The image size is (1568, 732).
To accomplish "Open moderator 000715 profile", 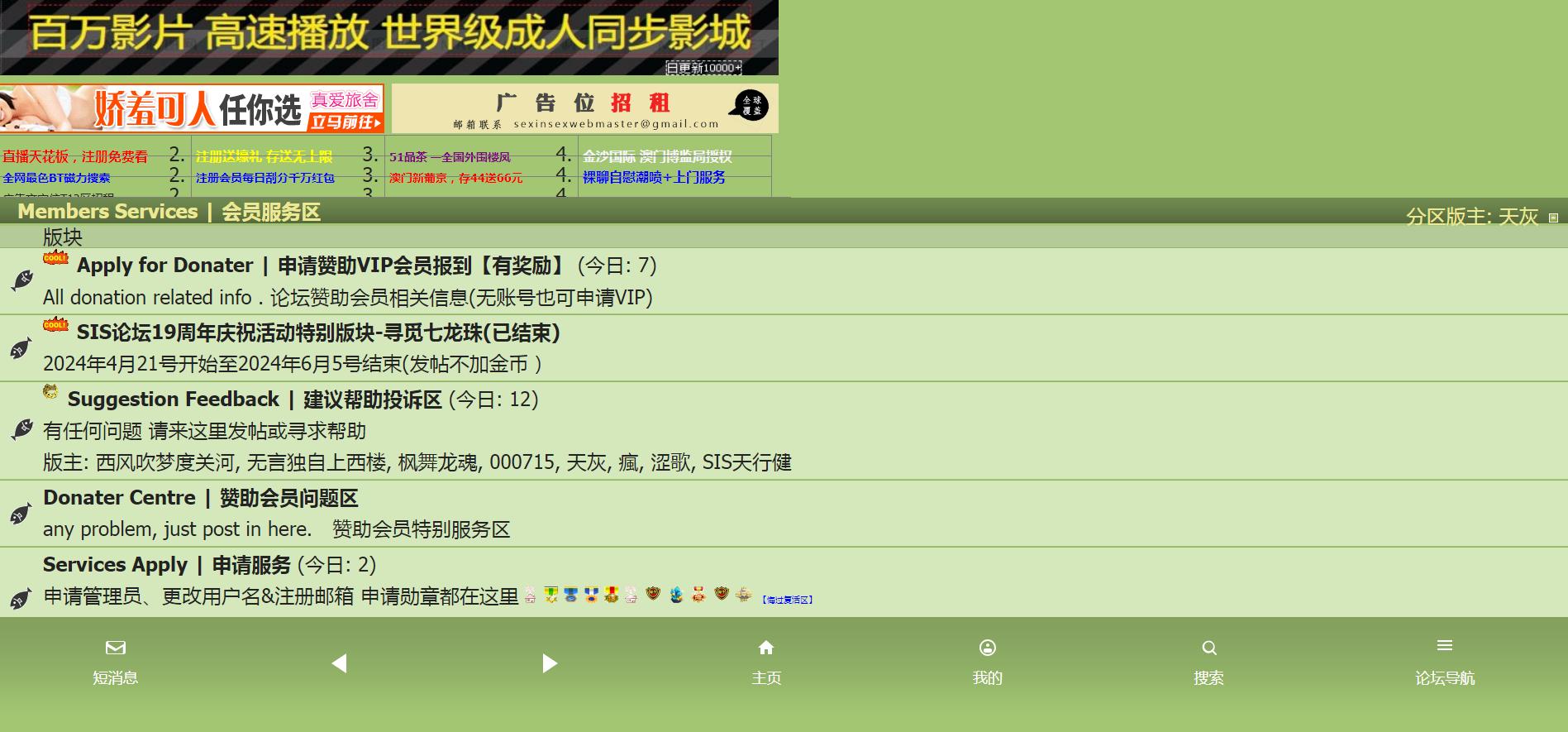I will (x=522, y=462).
